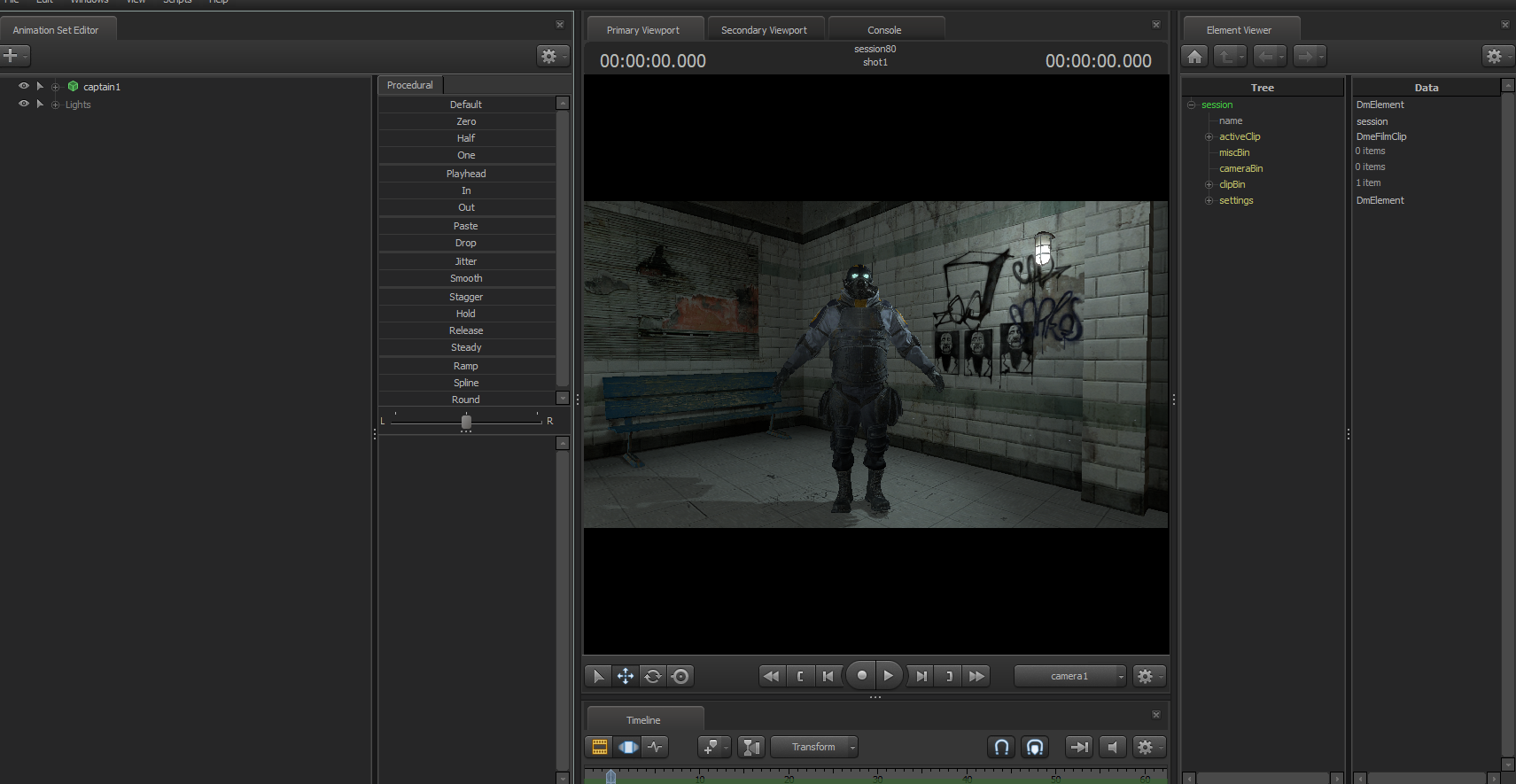This screenshot has width=1516, height=784.
Task: Select the Animation Set Editor tab
Action: coord(57,30)
